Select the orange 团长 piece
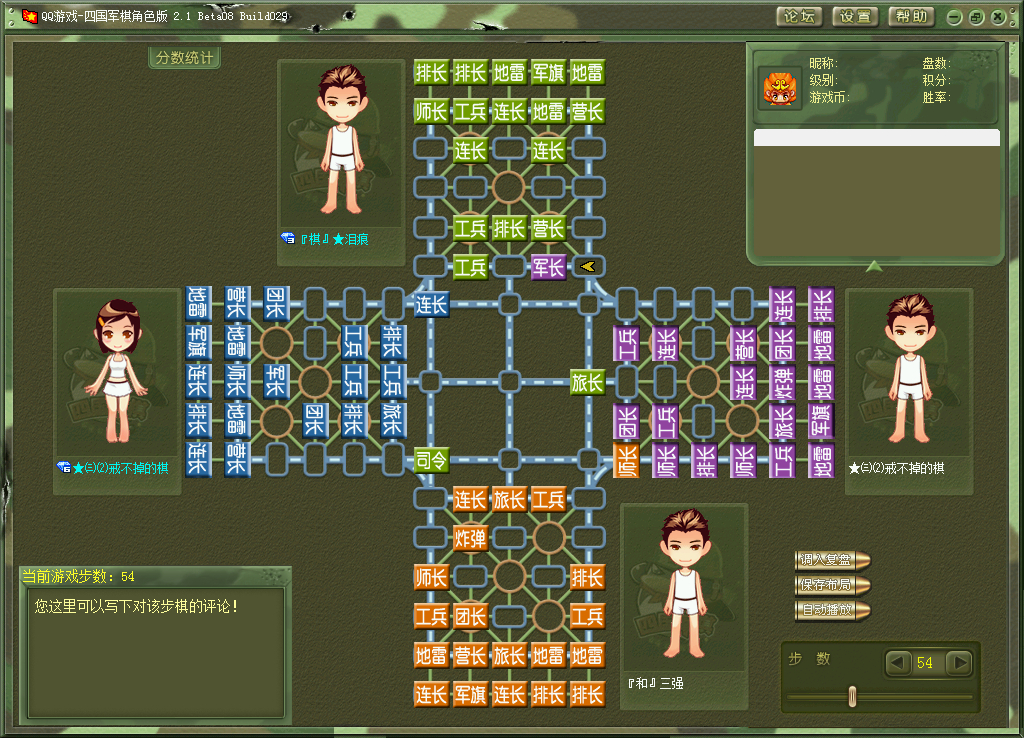The height and width of the screenshot is (738, 1024). (x=470, y=616)
